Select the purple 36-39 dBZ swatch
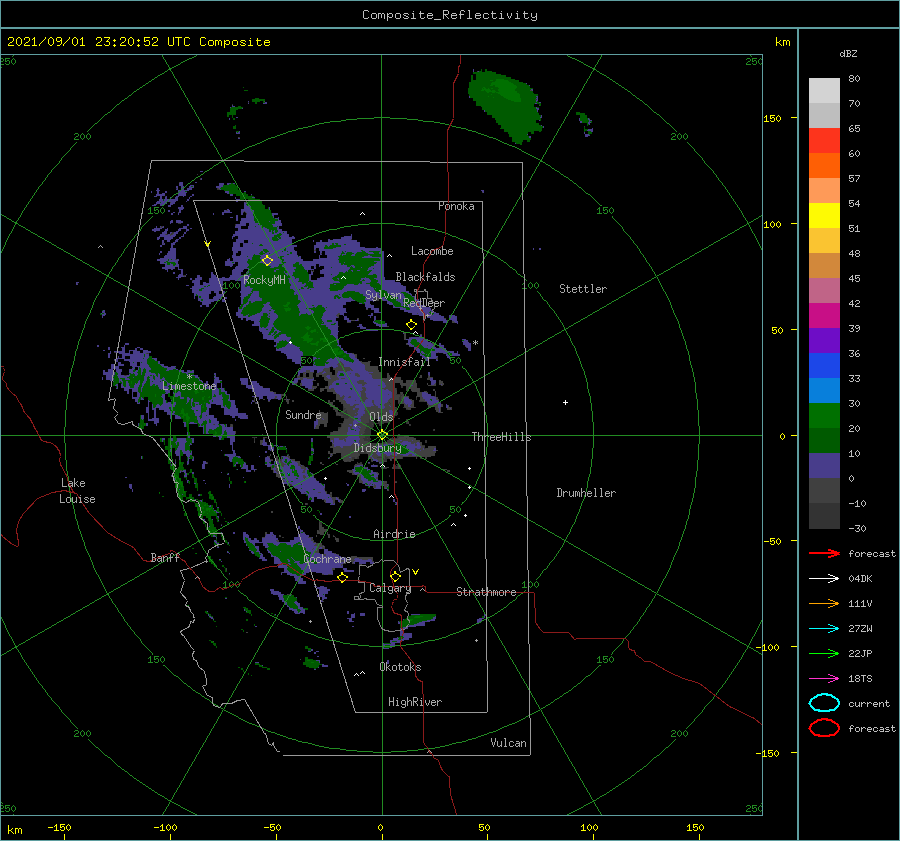This screenshot has height=841, width=900. [824, 341]
